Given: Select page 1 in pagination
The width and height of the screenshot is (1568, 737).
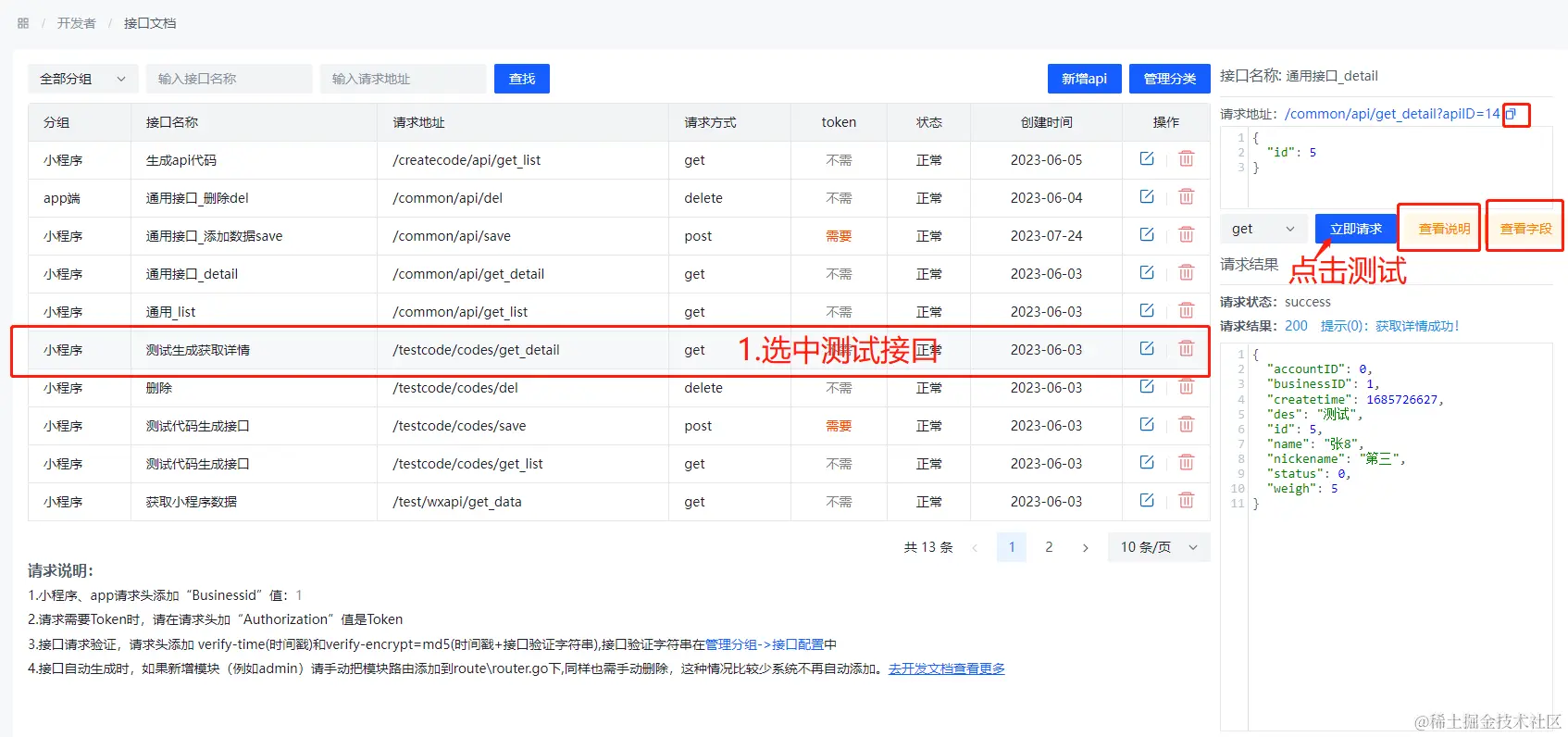Looking at the screenshot, I should (x=1012, y=547).
